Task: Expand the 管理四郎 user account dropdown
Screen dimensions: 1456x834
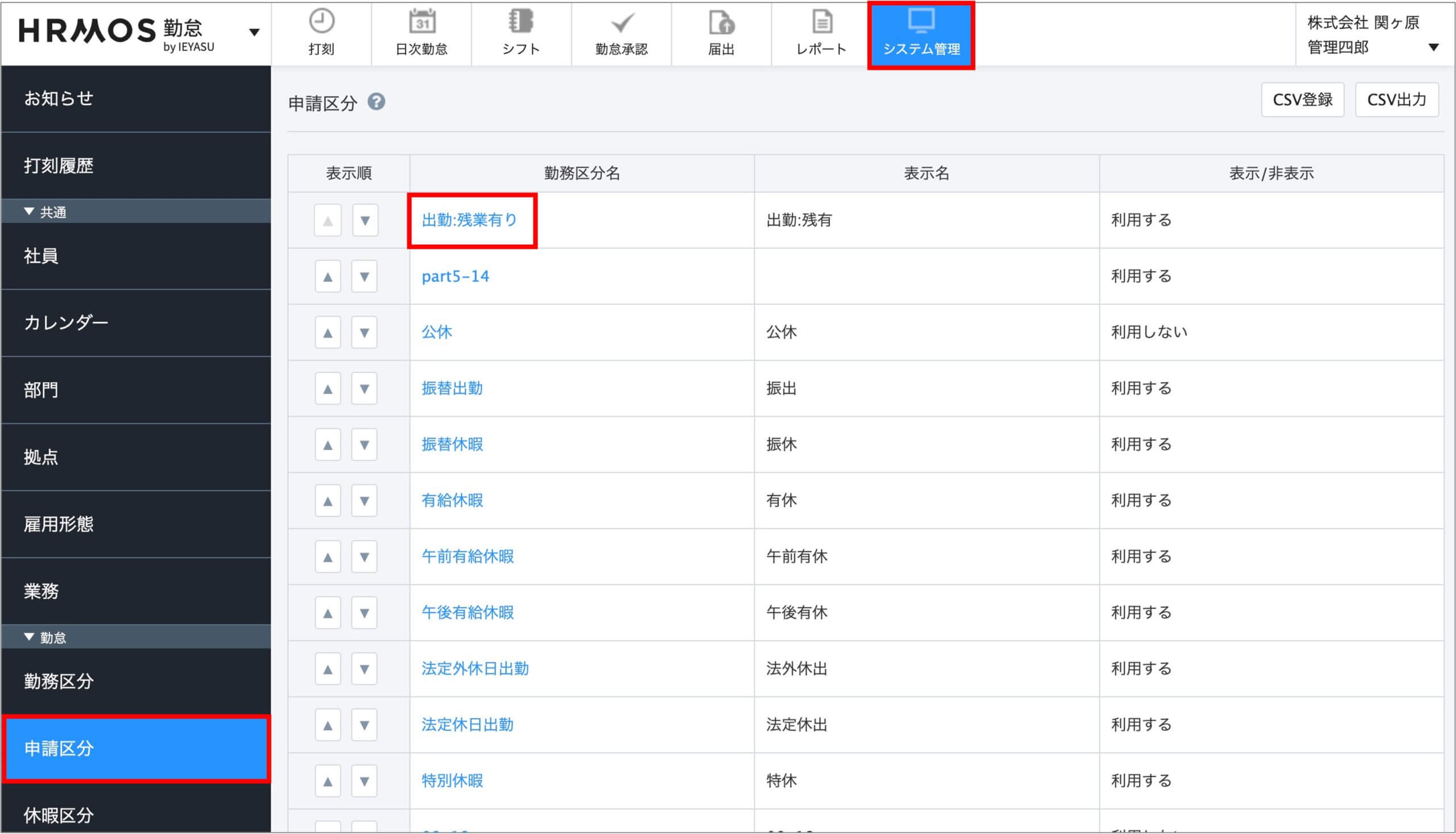Action: click(1433, 47)
